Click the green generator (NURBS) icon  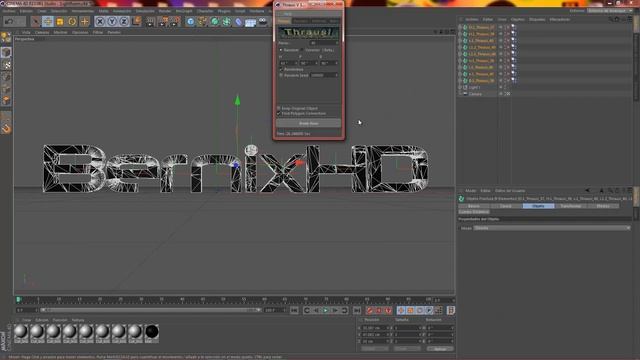point(214,21)
